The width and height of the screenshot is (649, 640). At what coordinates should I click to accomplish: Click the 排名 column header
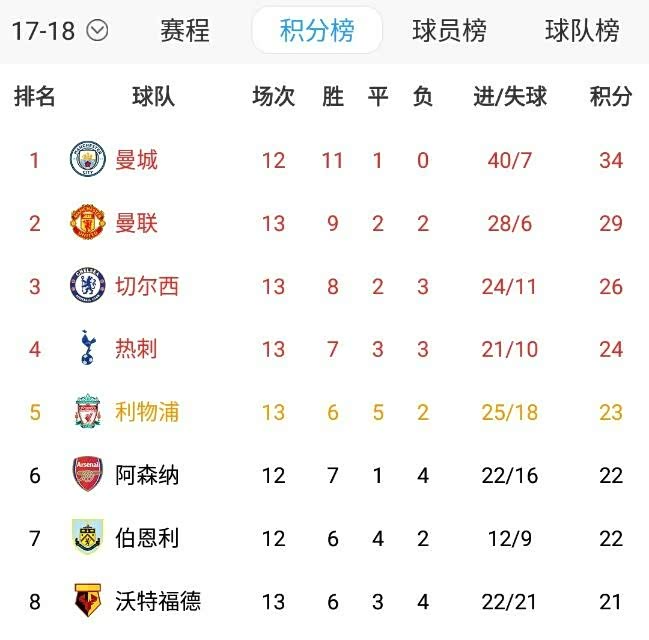(35, 97)
